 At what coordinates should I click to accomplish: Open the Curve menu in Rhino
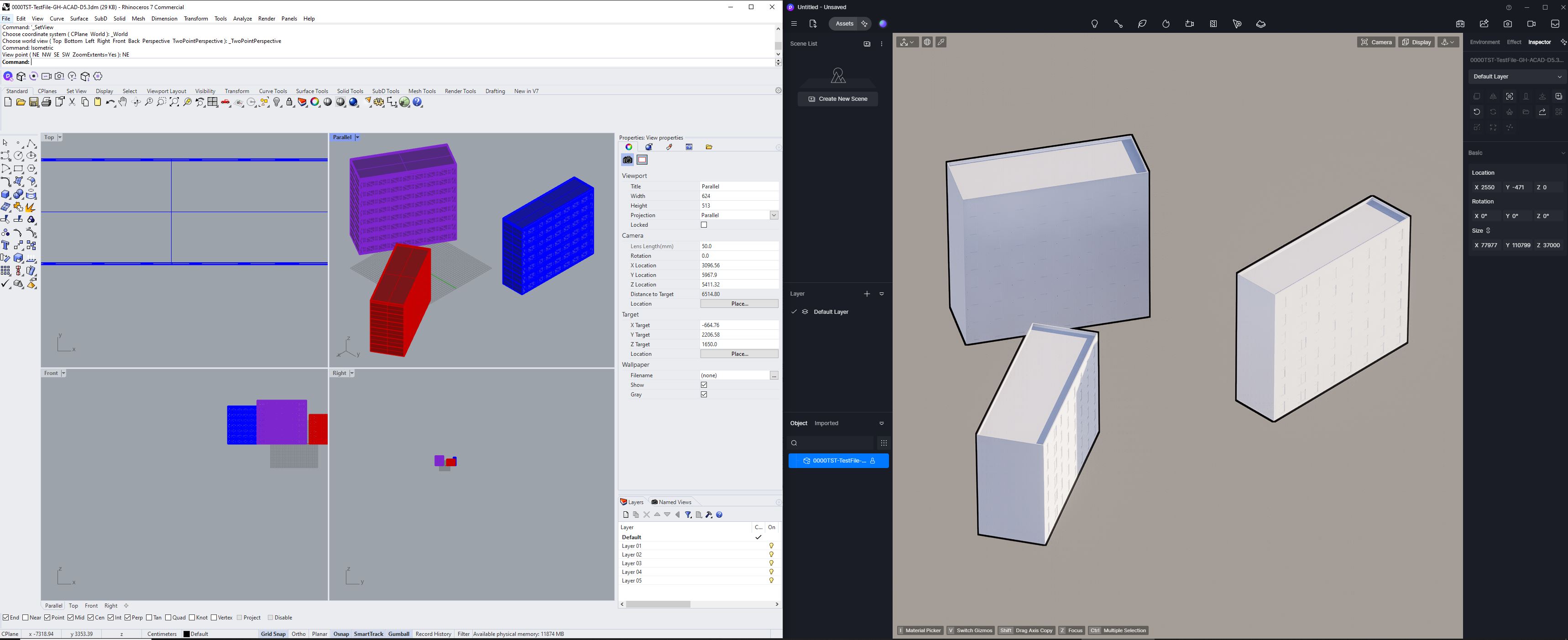click(x=57, y=19)
